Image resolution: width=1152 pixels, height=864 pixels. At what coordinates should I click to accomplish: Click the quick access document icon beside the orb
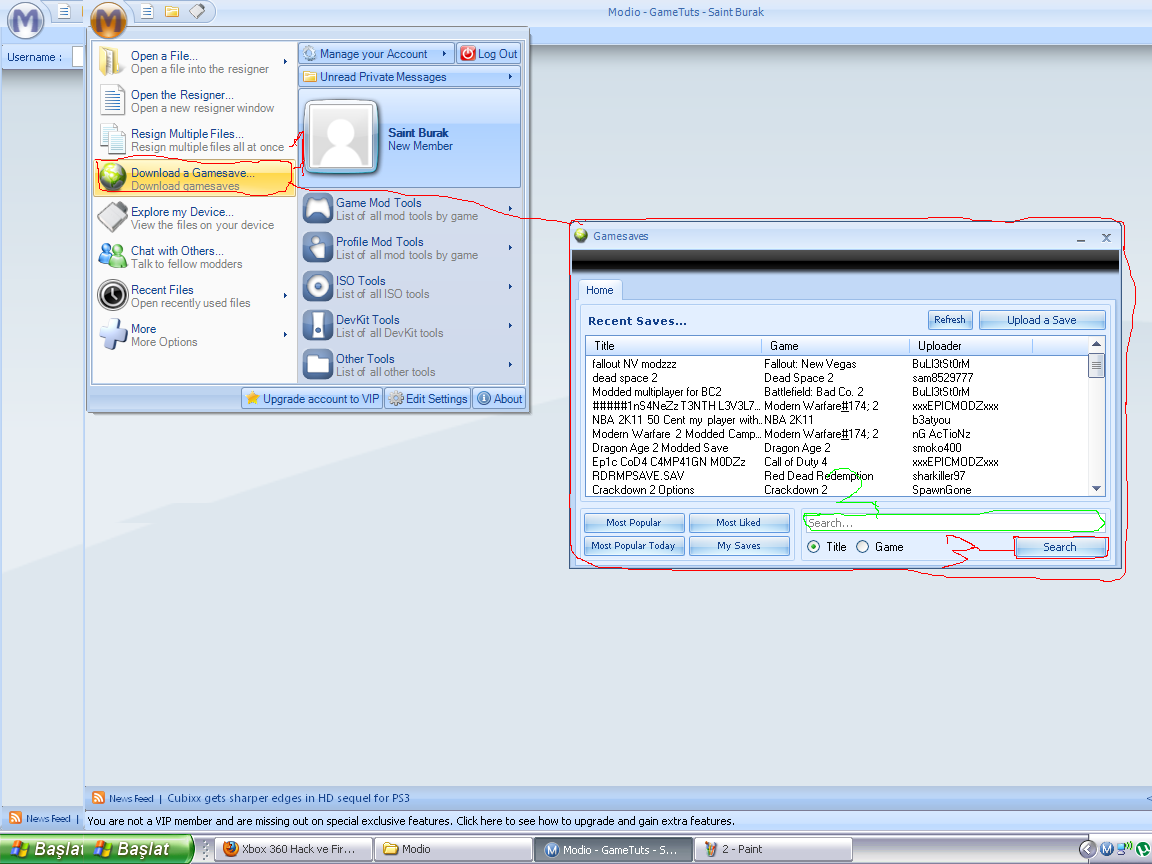147,11
